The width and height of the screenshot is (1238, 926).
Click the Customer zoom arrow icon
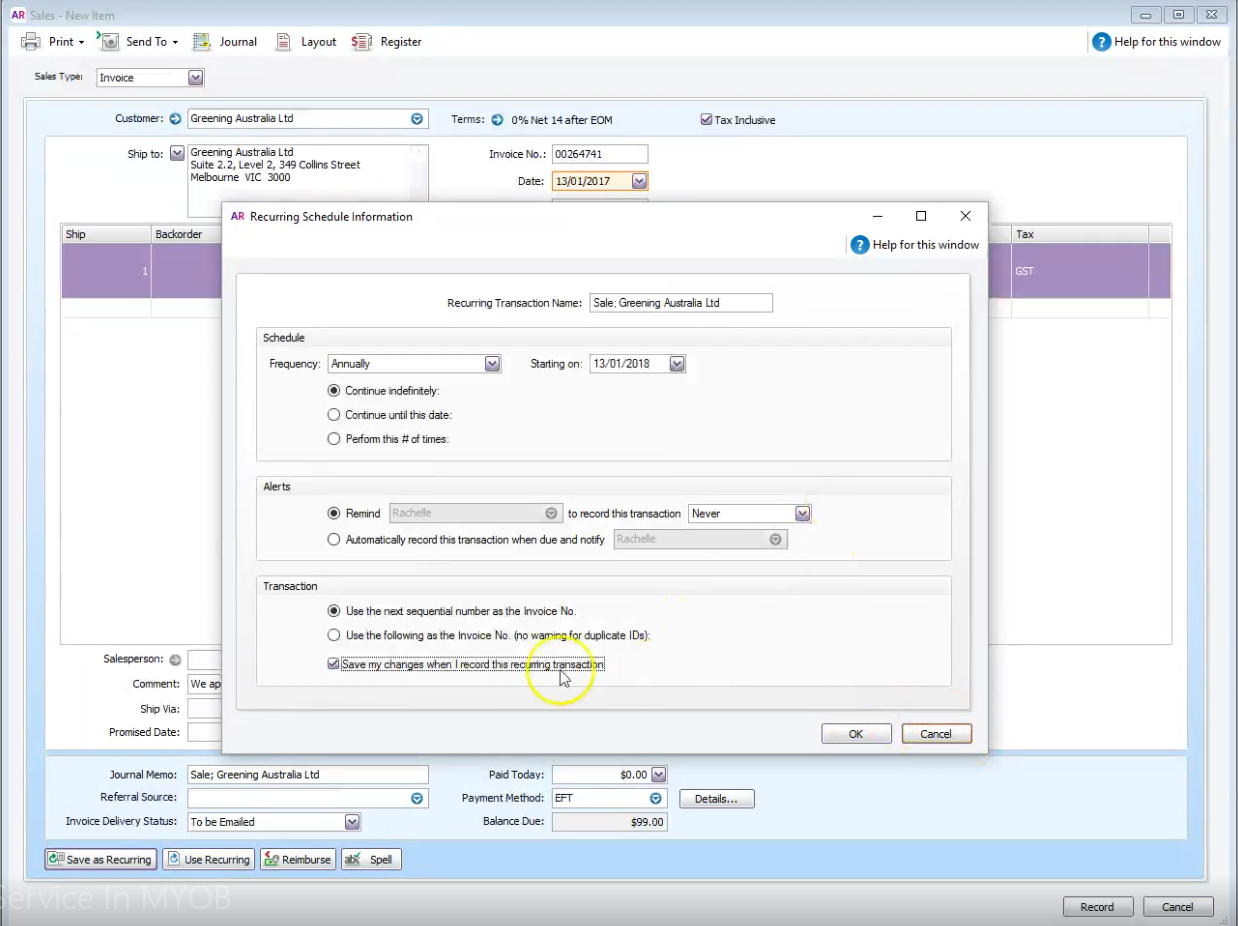176,119
